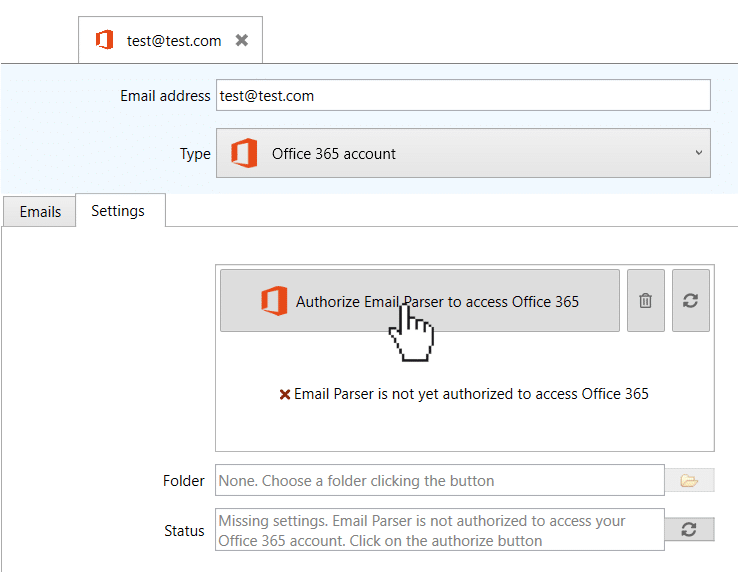Click the Office icon in Type dropdown
738x572 pixels.
tap(244, 153)
